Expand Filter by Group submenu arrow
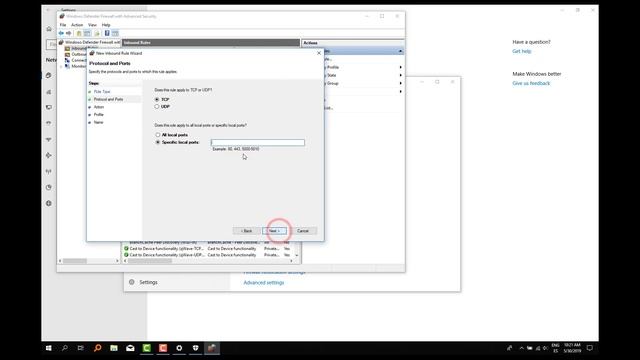Viewport: 640px width, 360px height. pyautogui.click(x=400, y=83)
